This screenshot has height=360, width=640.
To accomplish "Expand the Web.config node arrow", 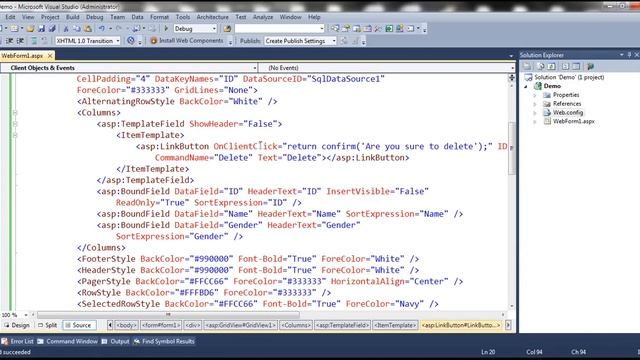I will pyautogui.click(x=535, y=113).
